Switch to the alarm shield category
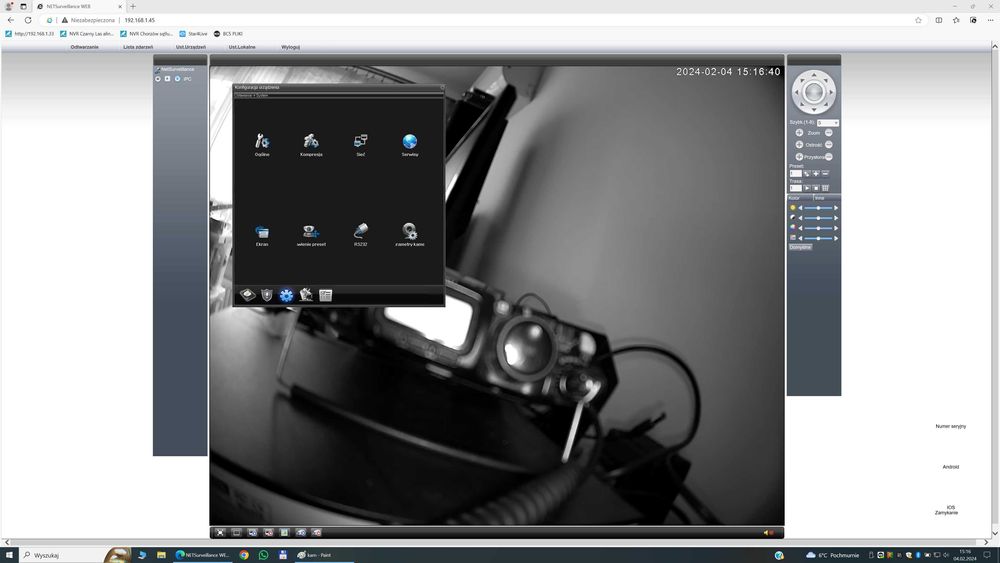1000x563 pixels. pos(267,295)
